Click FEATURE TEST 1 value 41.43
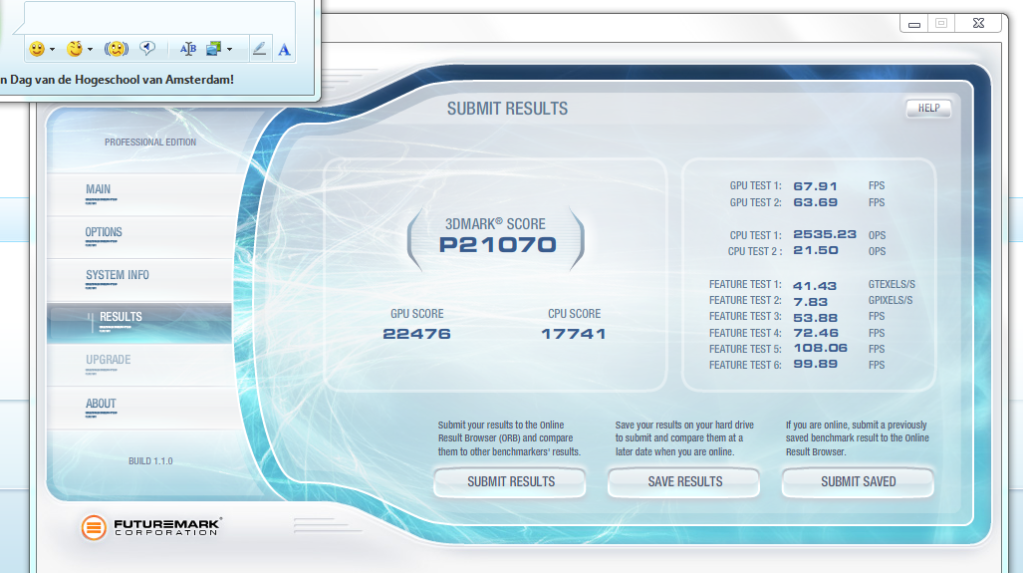This screenshot has width=1023, height=573. click(x=814, y=286)
